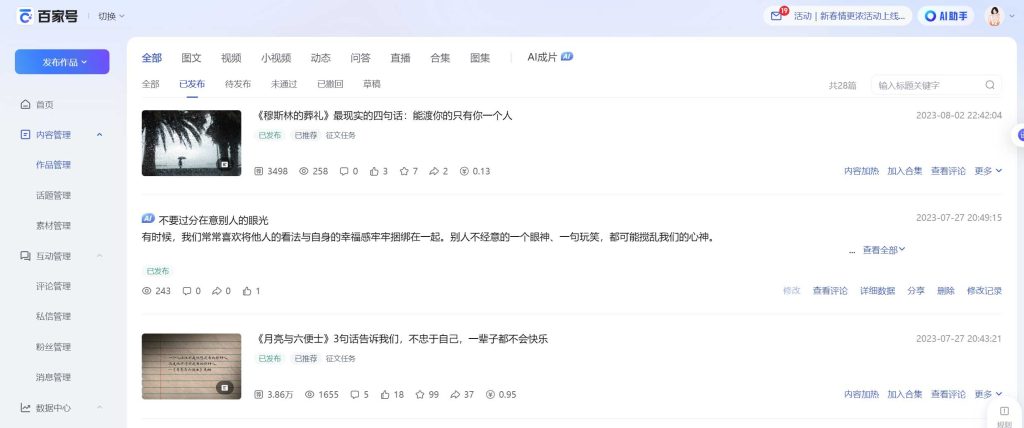Click 查看评论 on the 月亮与六便士 article
This screenshot has width=1024, height=428.
(948, 395)
